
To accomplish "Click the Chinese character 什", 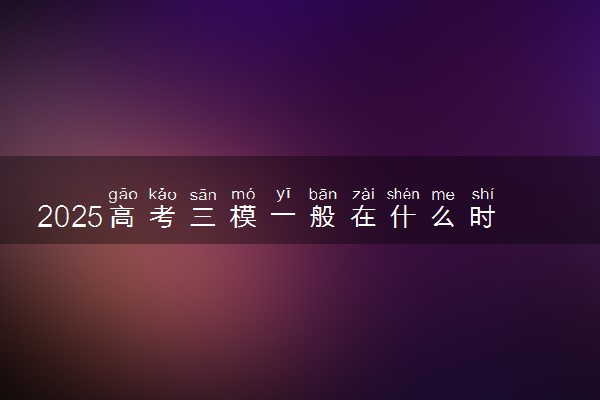I will [x=403, y=217].
